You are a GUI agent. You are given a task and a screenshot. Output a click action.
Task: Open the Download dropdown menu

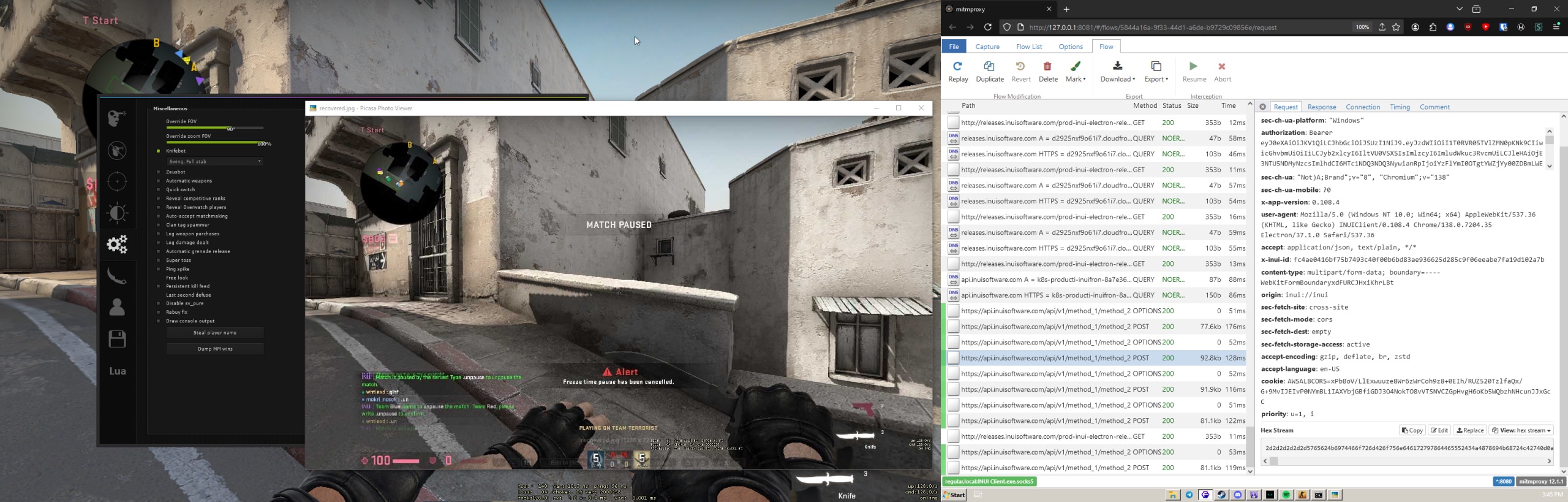(1117, 71)
